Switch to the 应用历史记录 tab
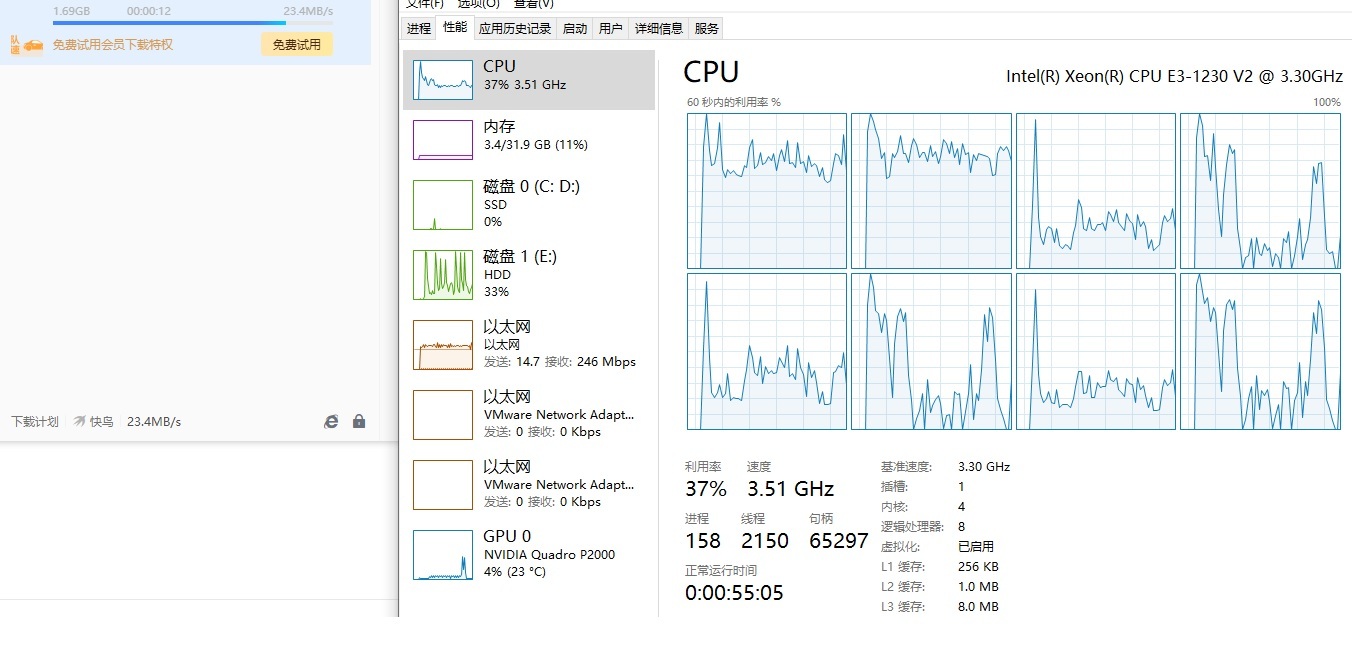 tap(515, 29)
